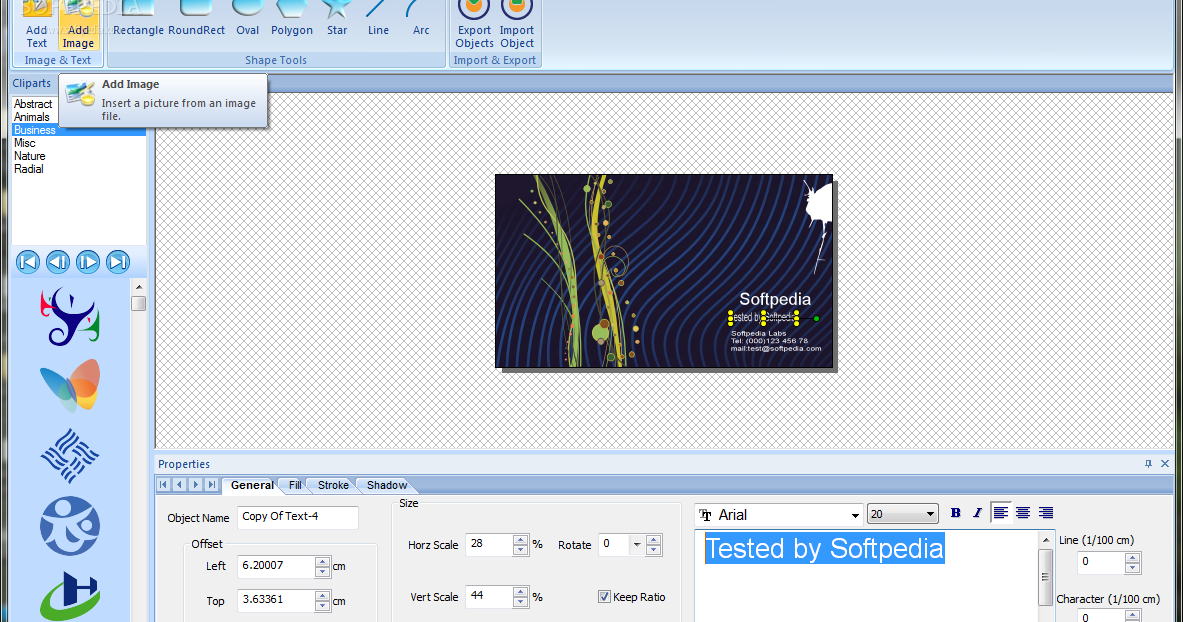The width and height of the screenshot is (1183, 622).
Task: Switch to the Fill tab
Action: pyautogui.click(x=295, y=485)
